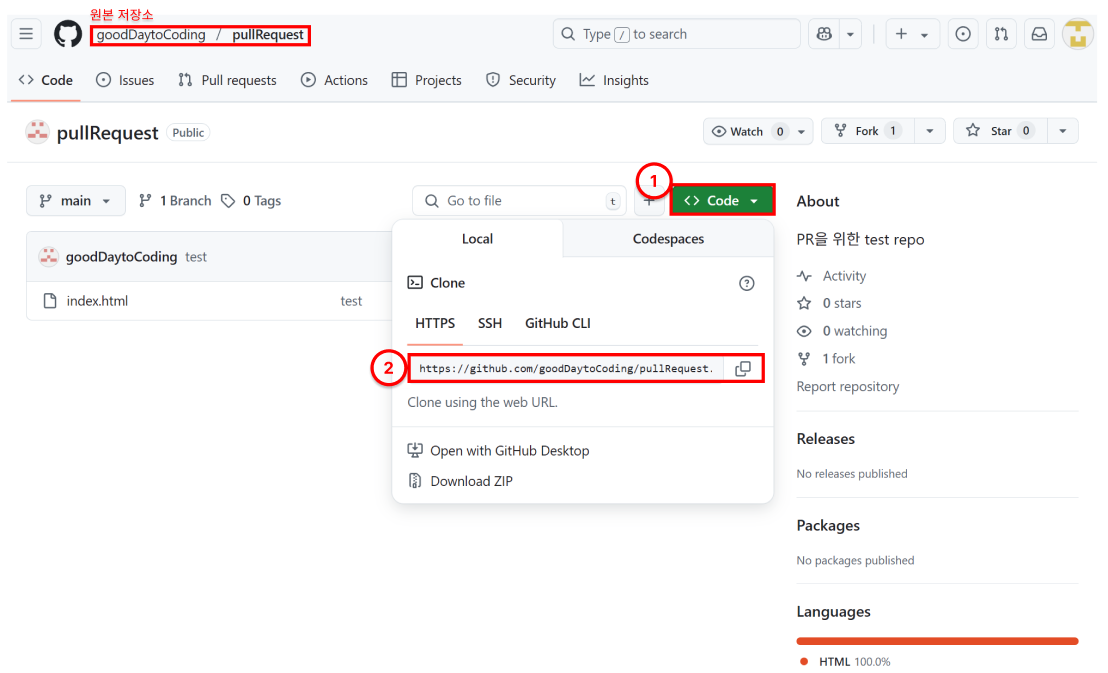Fork this repository
The width and height of the screenshot is (1108, 673).
coord(868,131)
